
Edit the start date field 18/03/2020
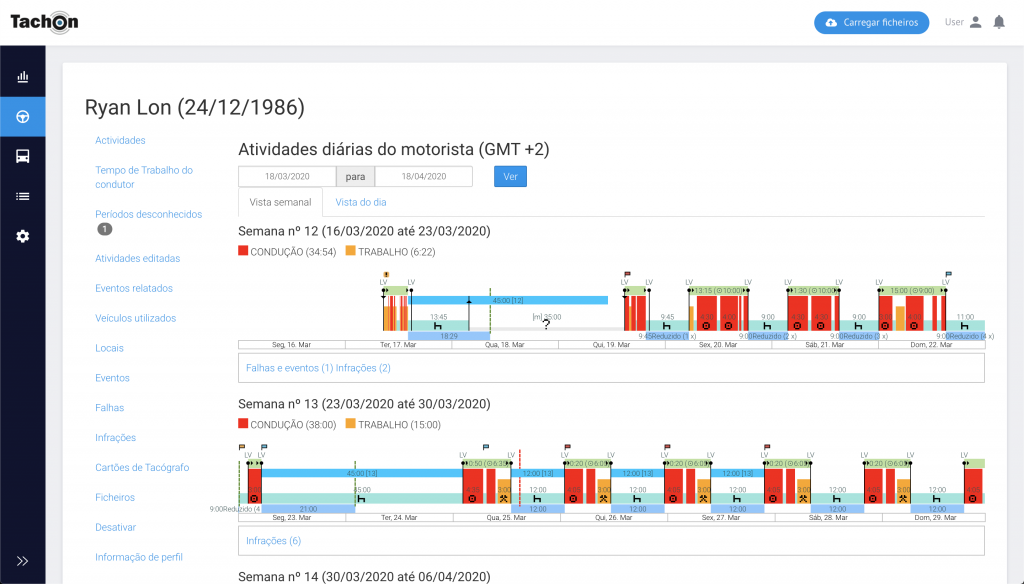pyautogui.click(x=286, y=176)
